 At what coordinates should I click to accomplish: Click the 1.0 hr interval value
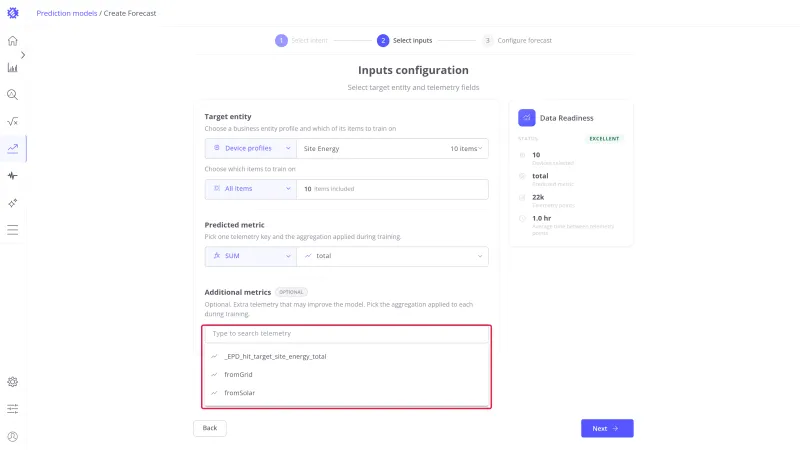tap(541, 218)
